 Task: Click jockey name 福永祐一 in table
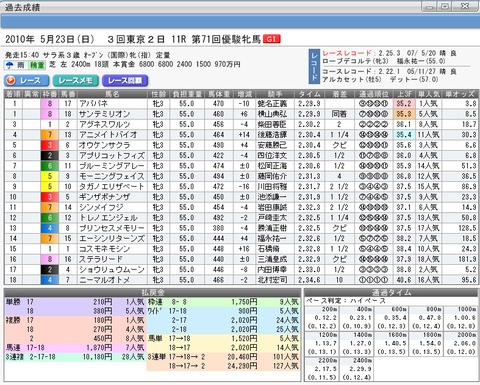(x=272, y=238)
